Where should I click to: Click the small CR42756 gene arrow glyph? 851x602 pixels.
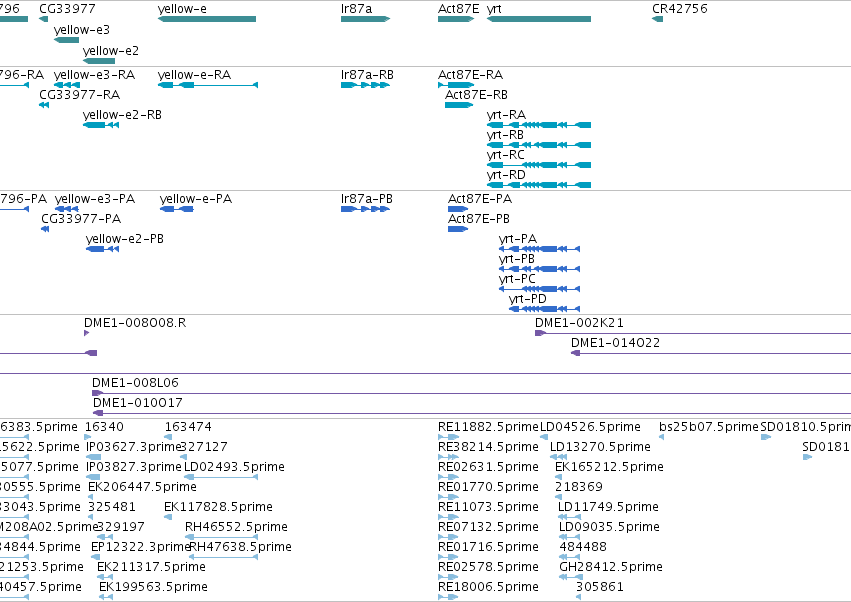coord(657,19)
